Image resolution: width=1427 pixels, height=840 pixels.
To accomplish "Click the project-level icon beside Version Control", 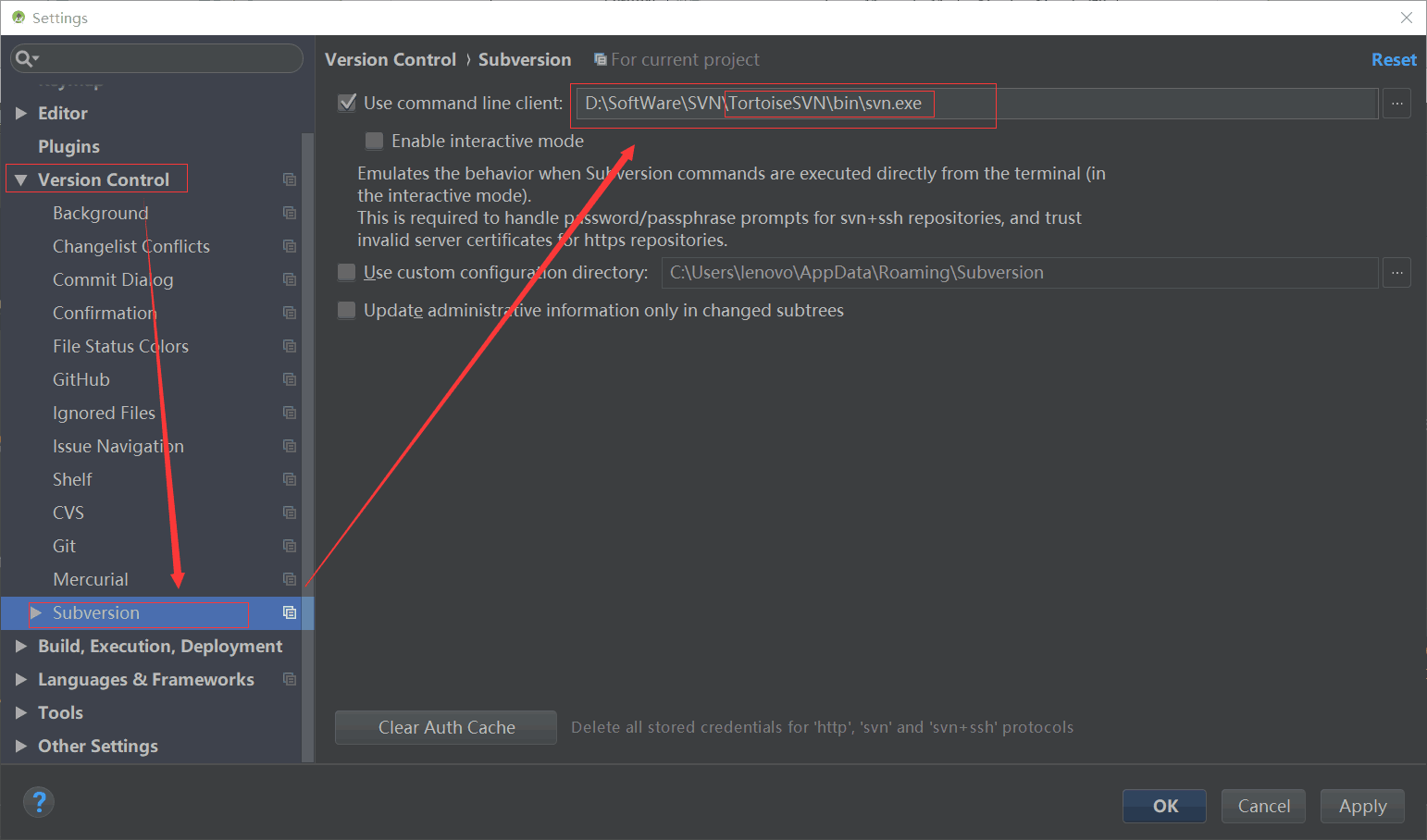I will [x=290, y=179].
